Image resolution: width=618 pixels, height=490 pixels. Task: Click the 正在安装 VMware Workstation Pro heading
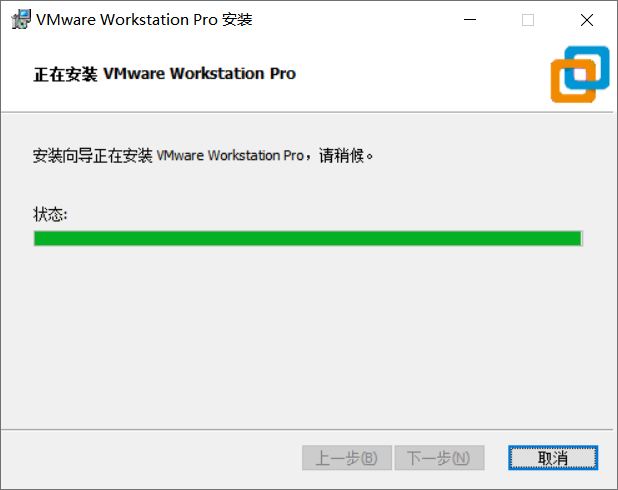164,74
